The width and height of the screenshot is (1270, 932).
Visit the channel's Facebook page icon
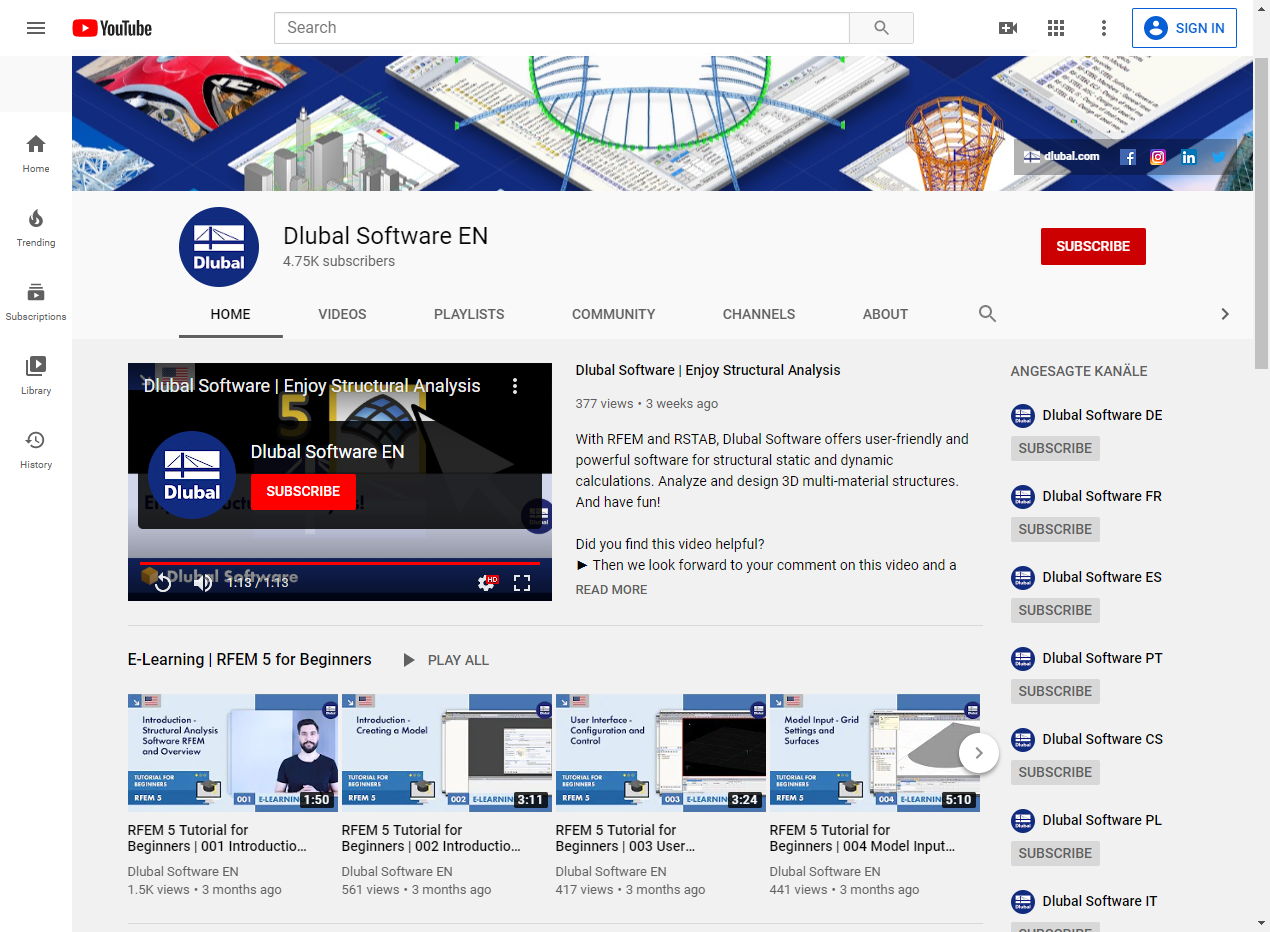tap(1128, 156)
